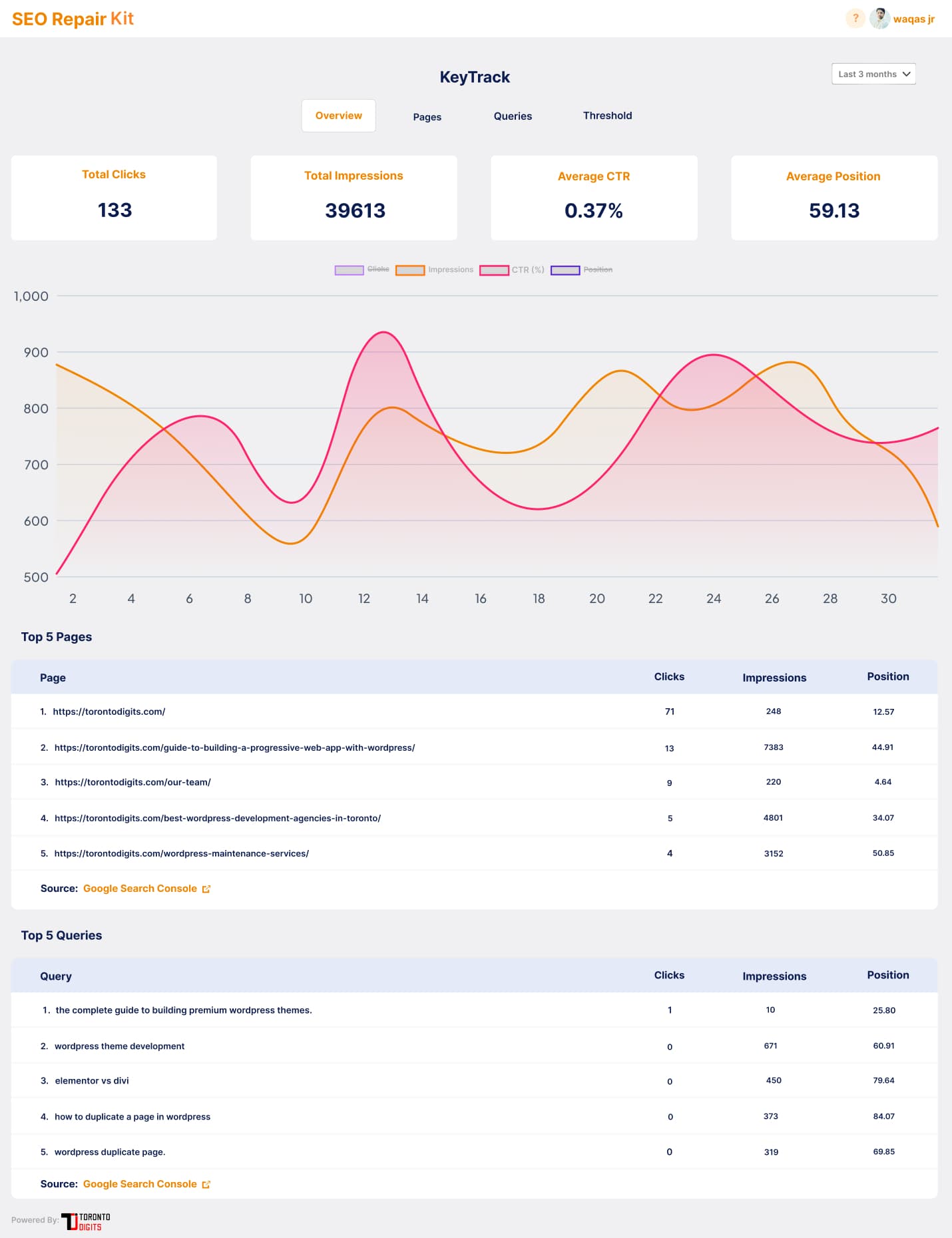Open Google Search Console link under Top 5 Pages
Image resolution: width=952 pixels, height=1238 pixels.
[x=140, y=889]
